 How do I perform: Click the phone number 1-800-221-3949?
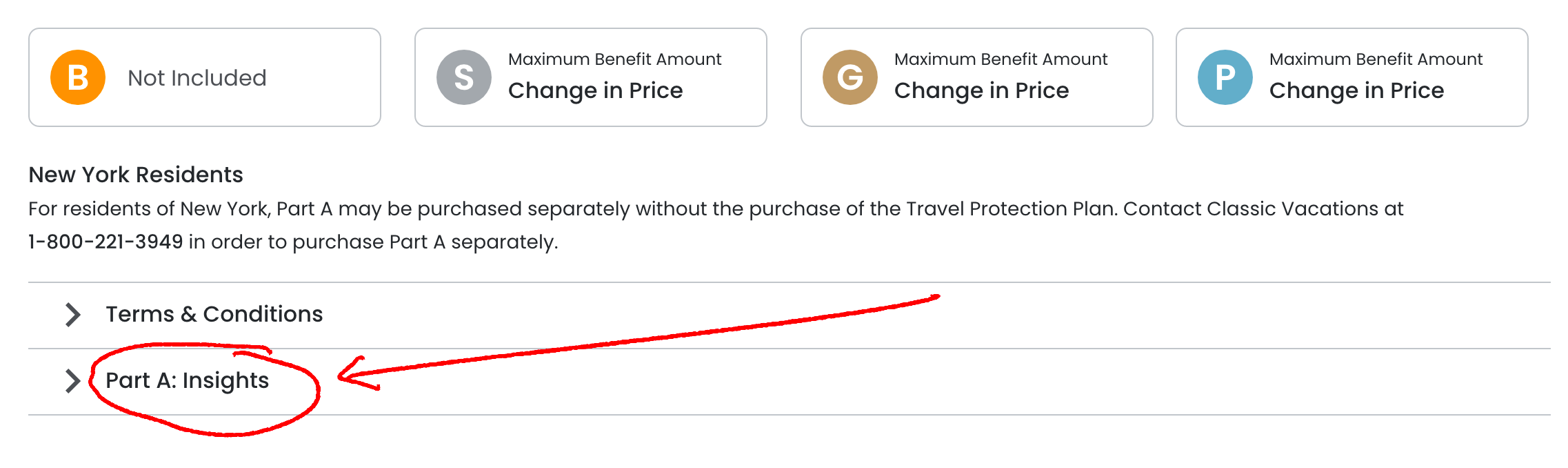[105, 242]
